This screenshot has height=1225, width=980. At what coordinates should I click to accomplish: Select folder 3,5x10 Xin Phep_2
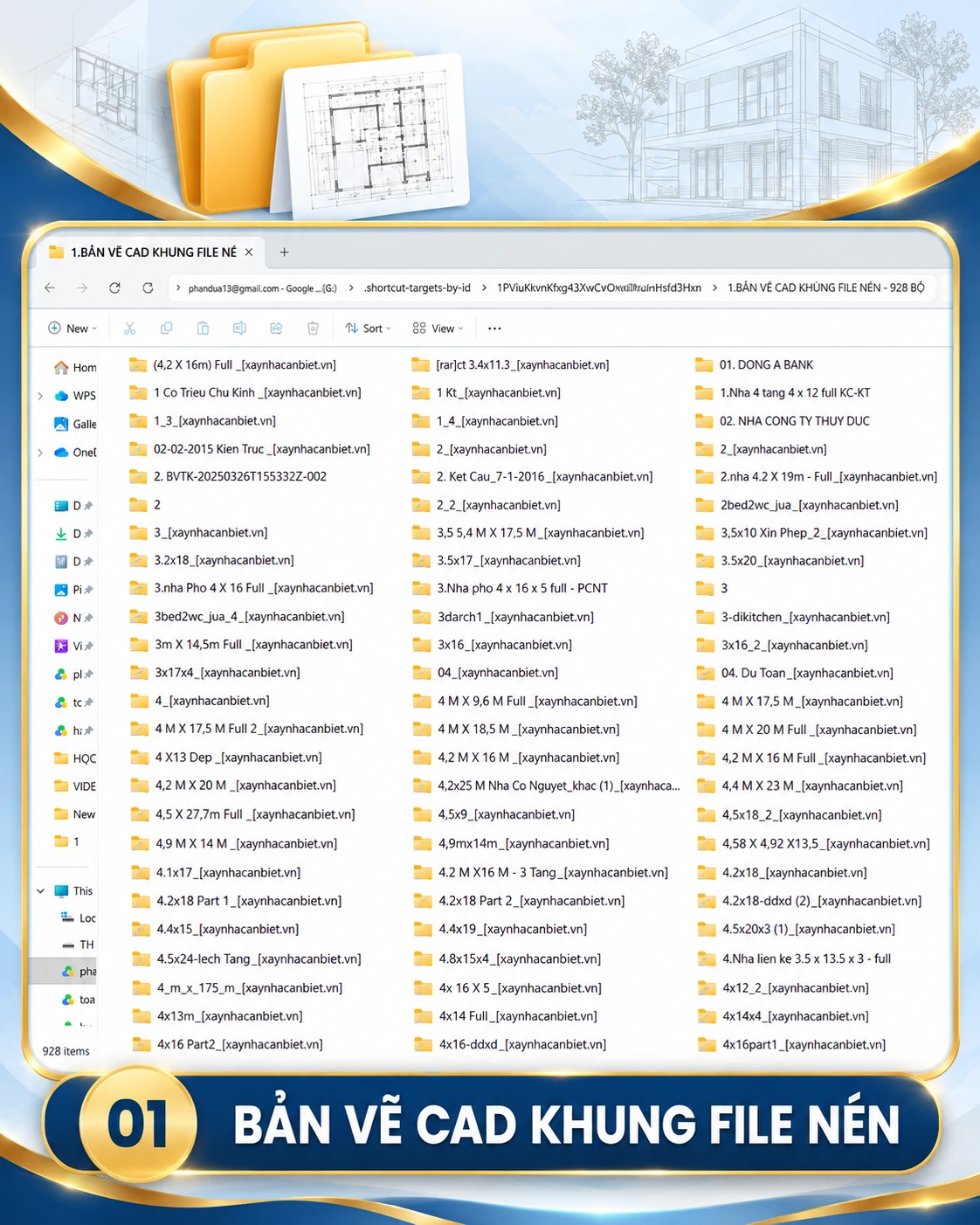[x=811, y=533]
